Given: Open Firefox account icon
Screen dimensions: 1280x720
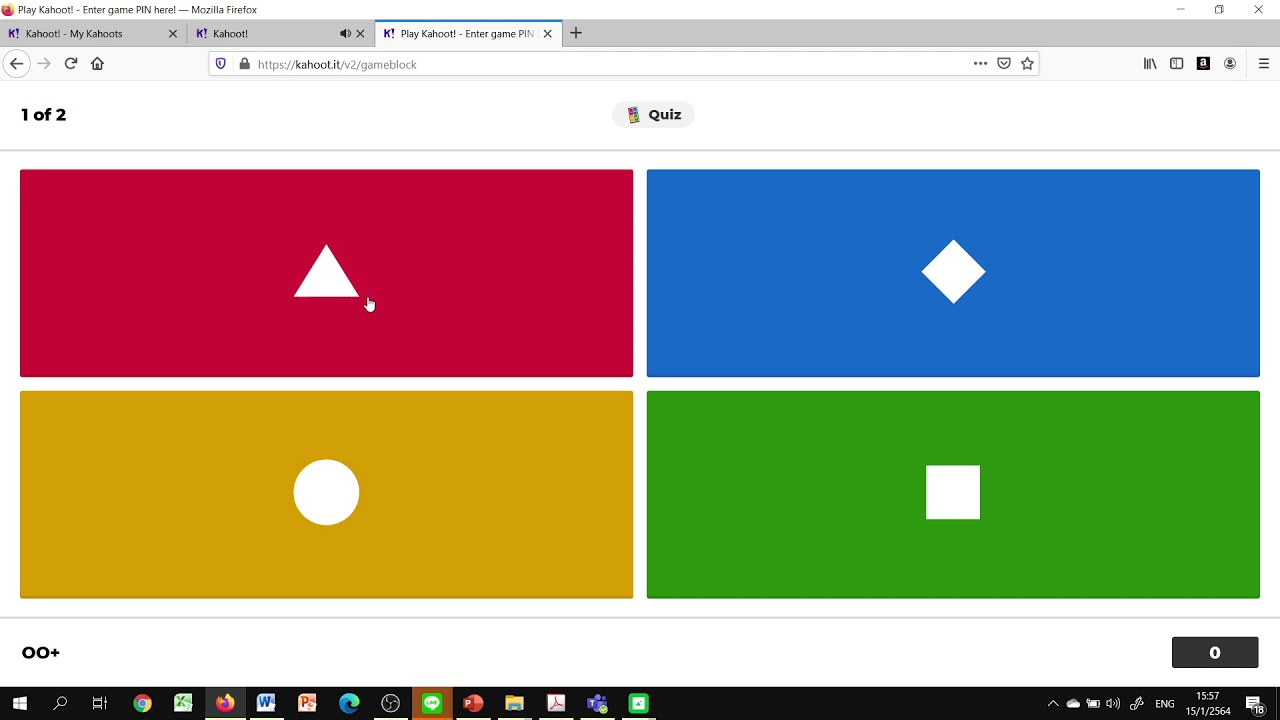Looking at the screenshot, I should coord(1230,63).
